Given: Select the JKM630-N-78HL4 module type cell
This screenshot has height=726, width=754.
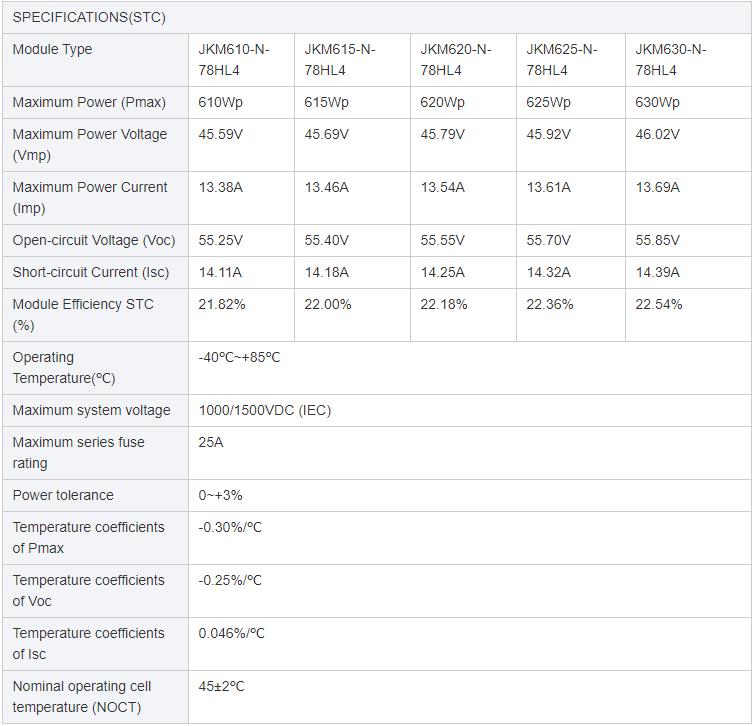Looking at the screenshot, I should (671, 60).
